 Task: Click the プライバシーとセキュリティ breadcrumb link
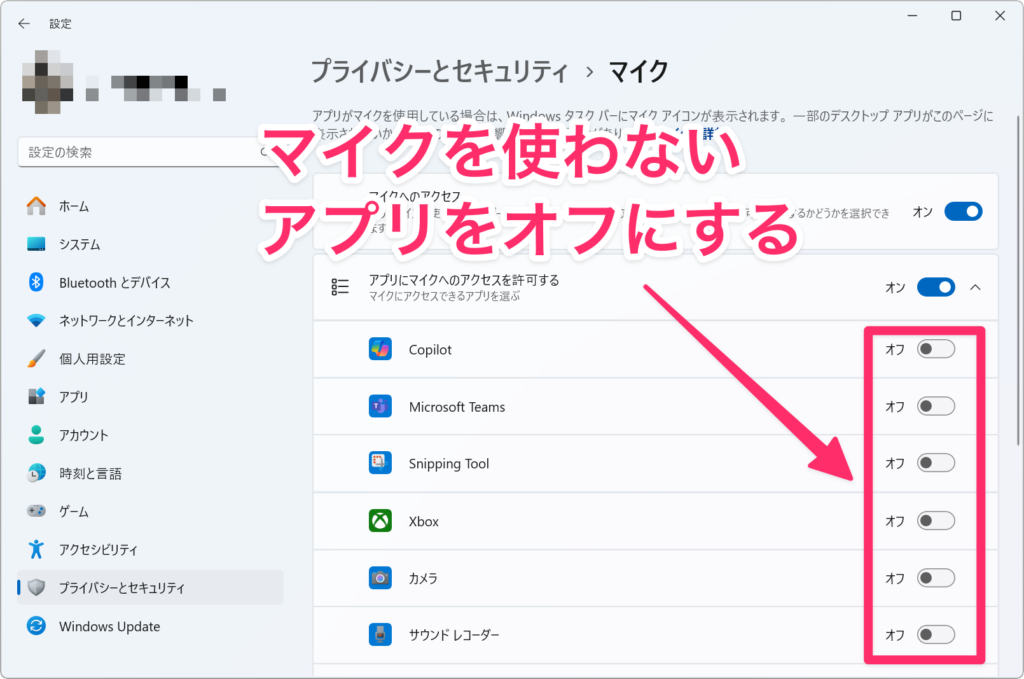(x=440, y=71)
